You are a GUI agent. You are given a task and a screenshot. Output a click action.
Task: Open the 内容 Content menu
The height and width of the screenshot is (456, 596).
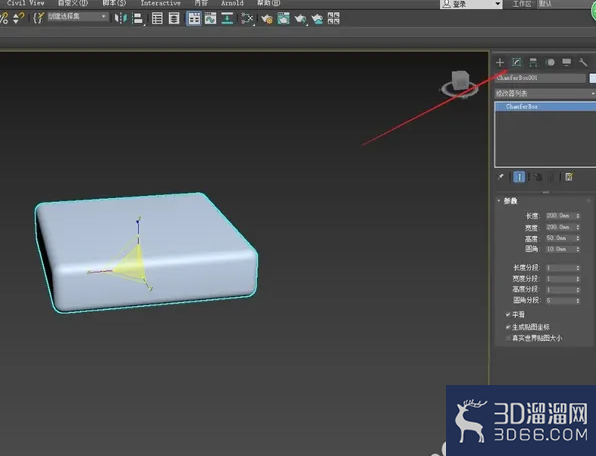pyautogui.click(x=201, y=3)
